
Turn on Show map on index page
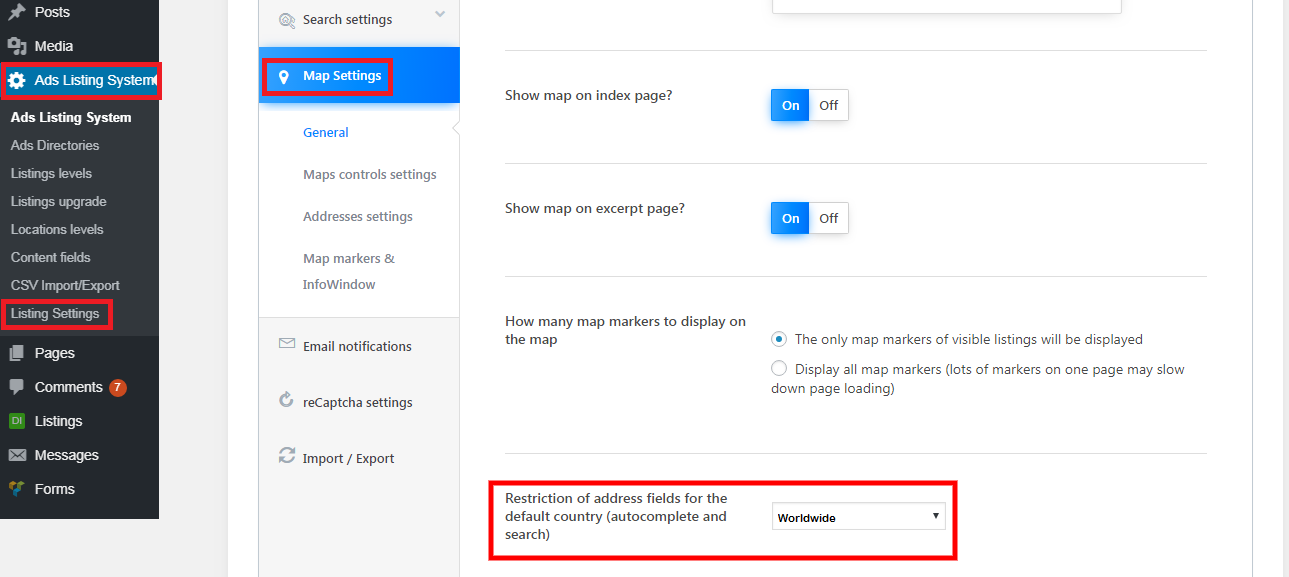point(790,105)
